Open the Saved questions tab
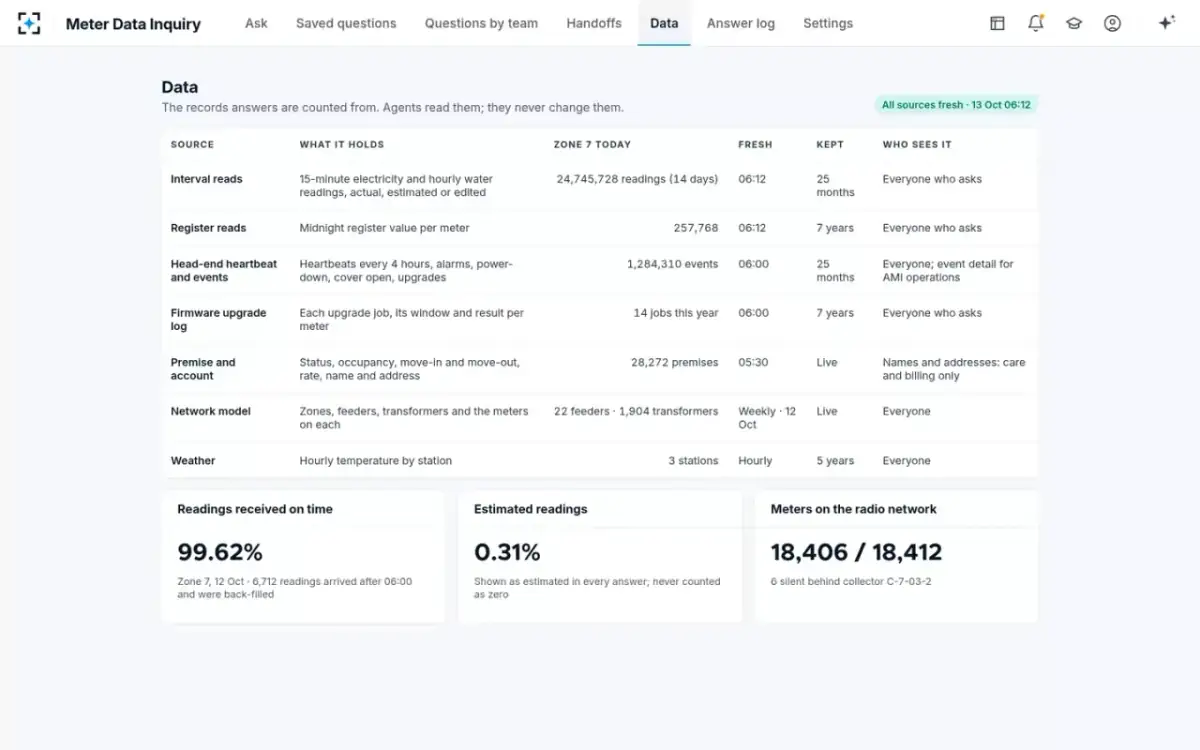1200x750 pixels. tap(346, 23)
